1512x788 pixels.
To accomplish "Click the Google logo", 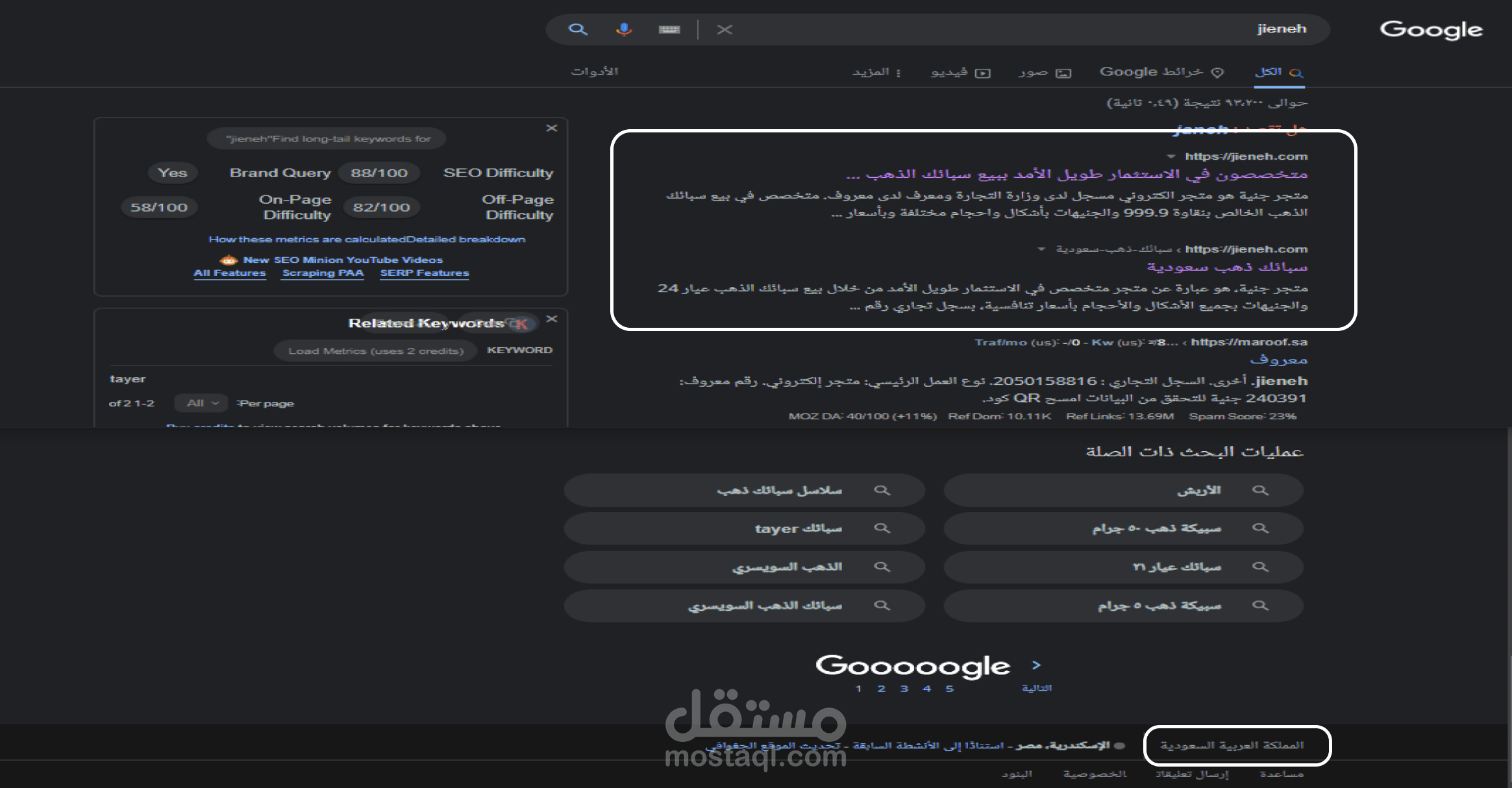I will click(x=1431, y=29).
